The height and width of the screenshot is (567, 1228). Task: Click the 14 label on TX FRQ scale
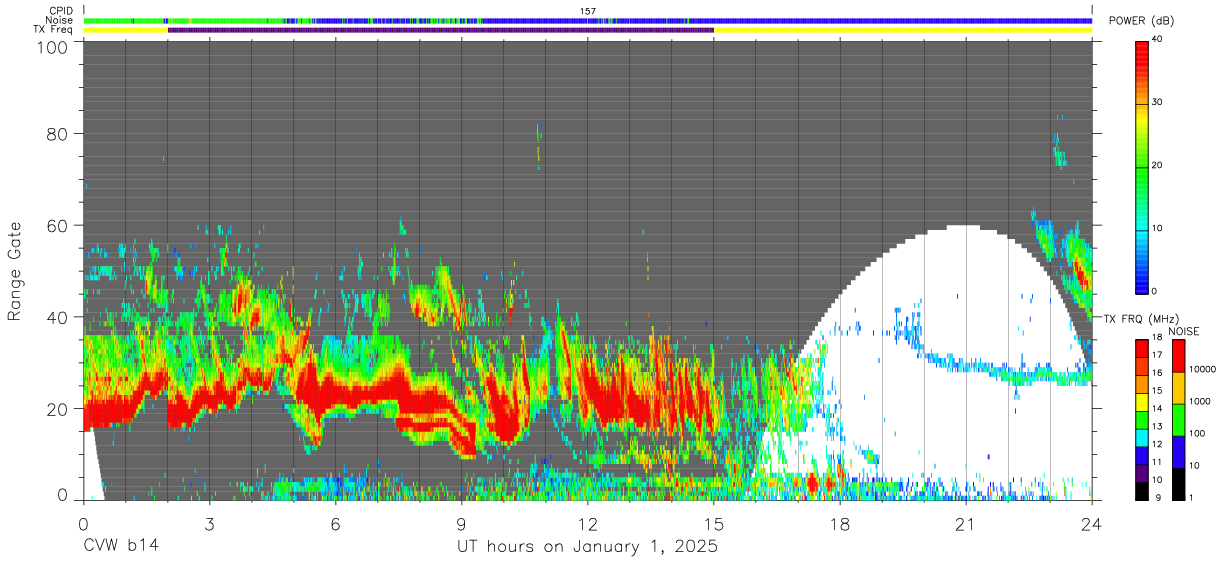pyautogui.click(x=1156, y=410)
